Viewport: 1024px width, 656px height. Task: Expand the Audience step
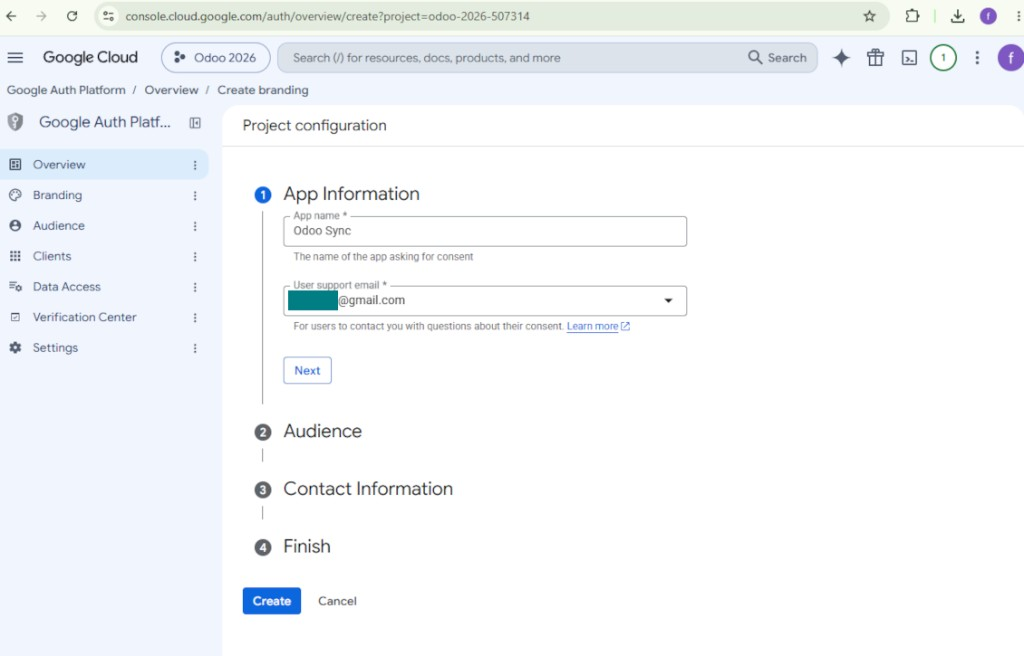(322, 431)
